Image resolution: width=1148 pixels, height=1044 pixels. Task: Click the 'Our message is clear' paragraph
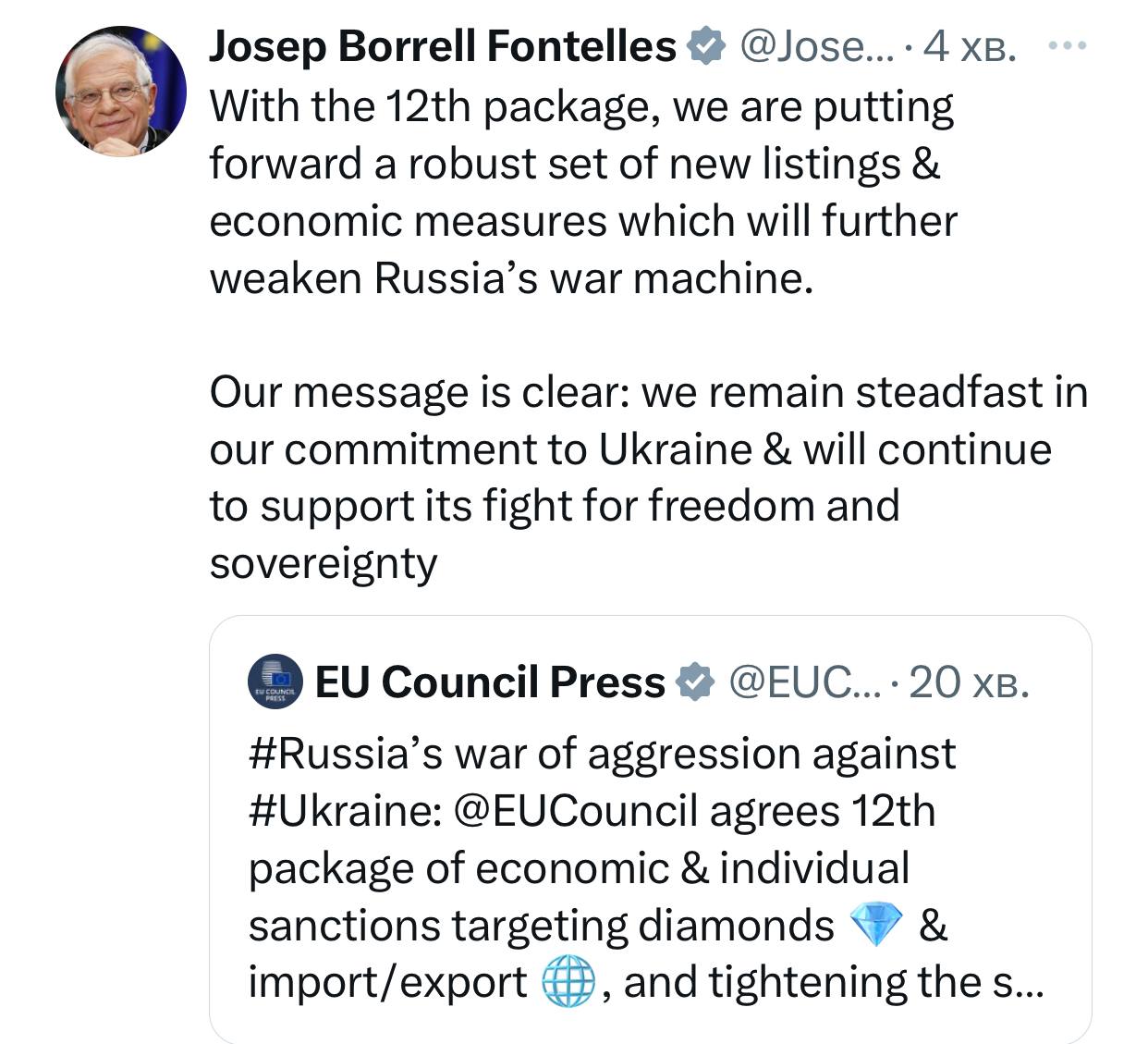tap(647, 449)
